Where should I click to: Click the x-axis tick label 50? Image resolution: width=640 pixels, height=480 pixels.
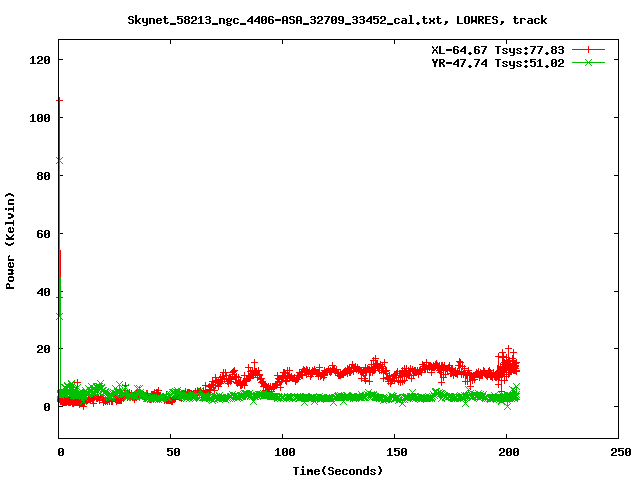(x=173, y=452)
